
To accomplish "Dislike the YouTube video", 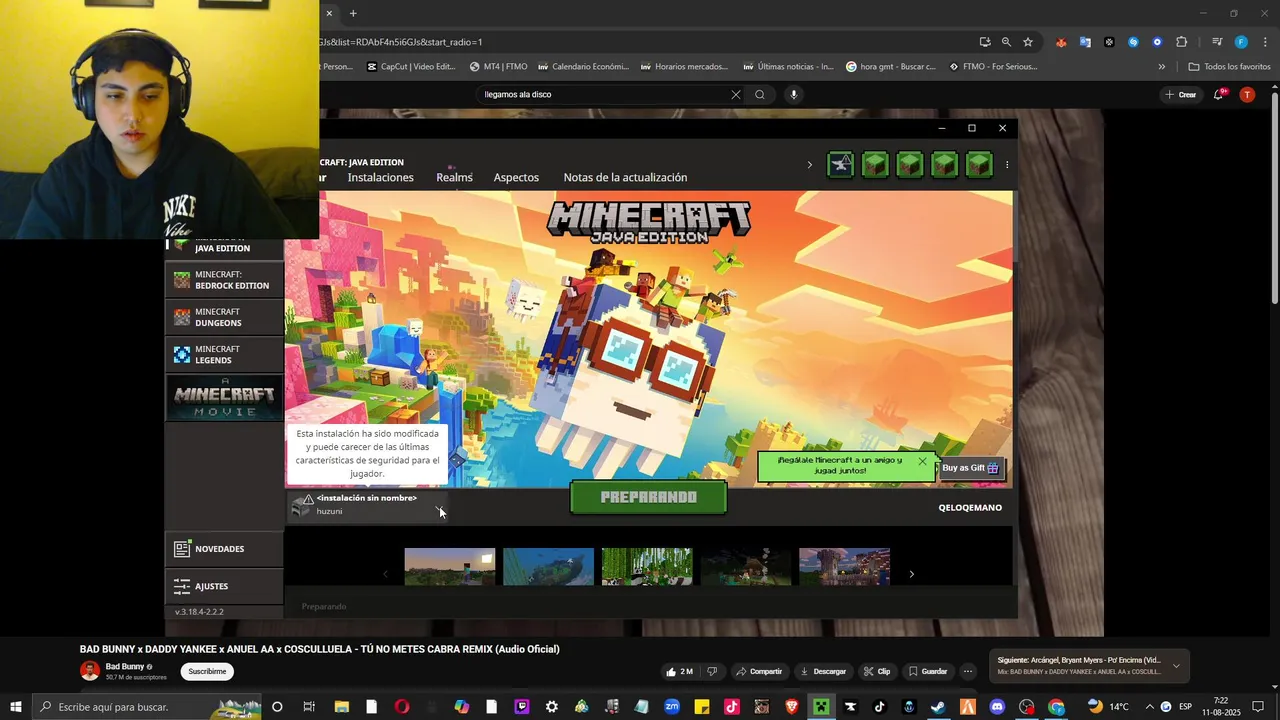I will click(712, 671).
